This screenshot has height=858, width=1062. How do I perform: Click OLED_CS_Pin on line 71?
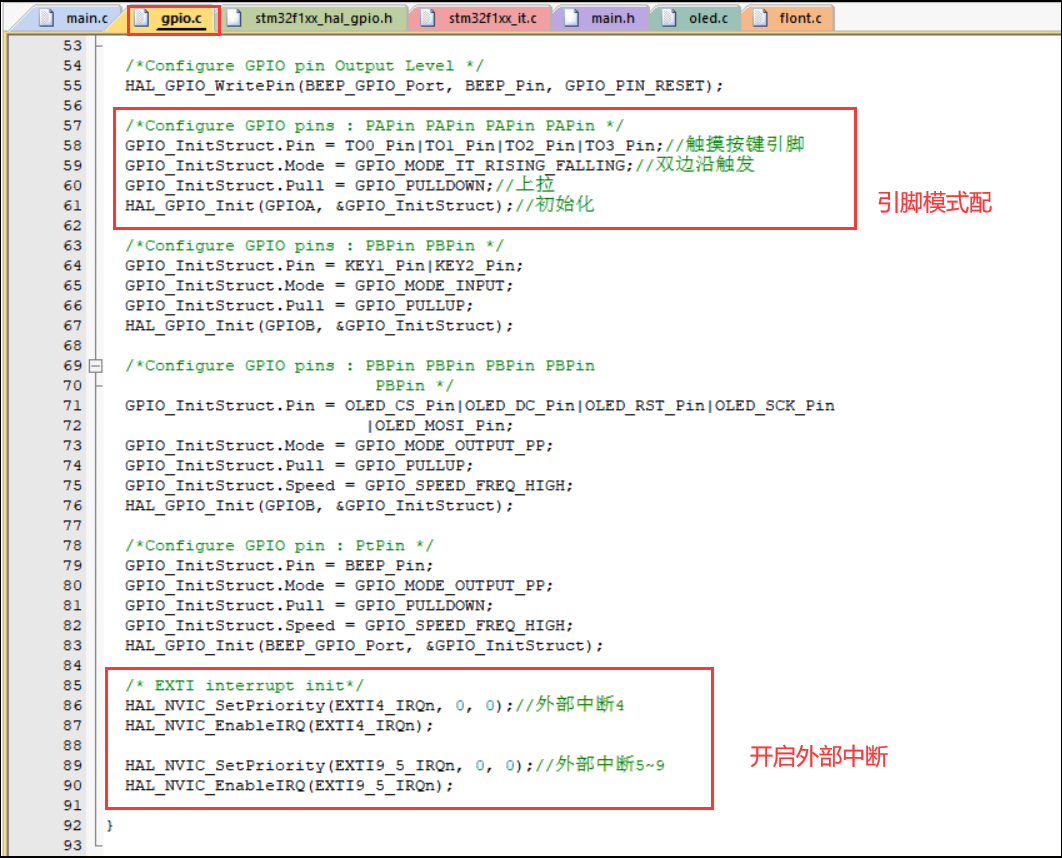click(x=400, y=406)
